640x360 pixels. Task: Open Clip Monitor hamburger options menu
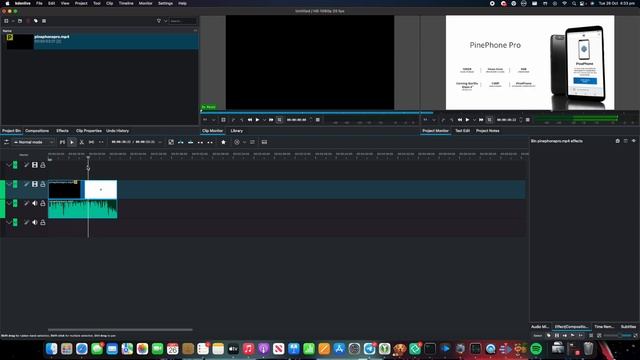tap(318, 120)
